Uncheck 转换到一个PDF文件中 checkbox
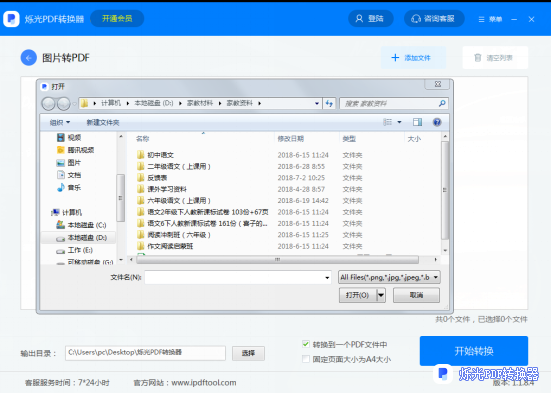The height and width of the screenshot is (393, 551). click(306, 344)
